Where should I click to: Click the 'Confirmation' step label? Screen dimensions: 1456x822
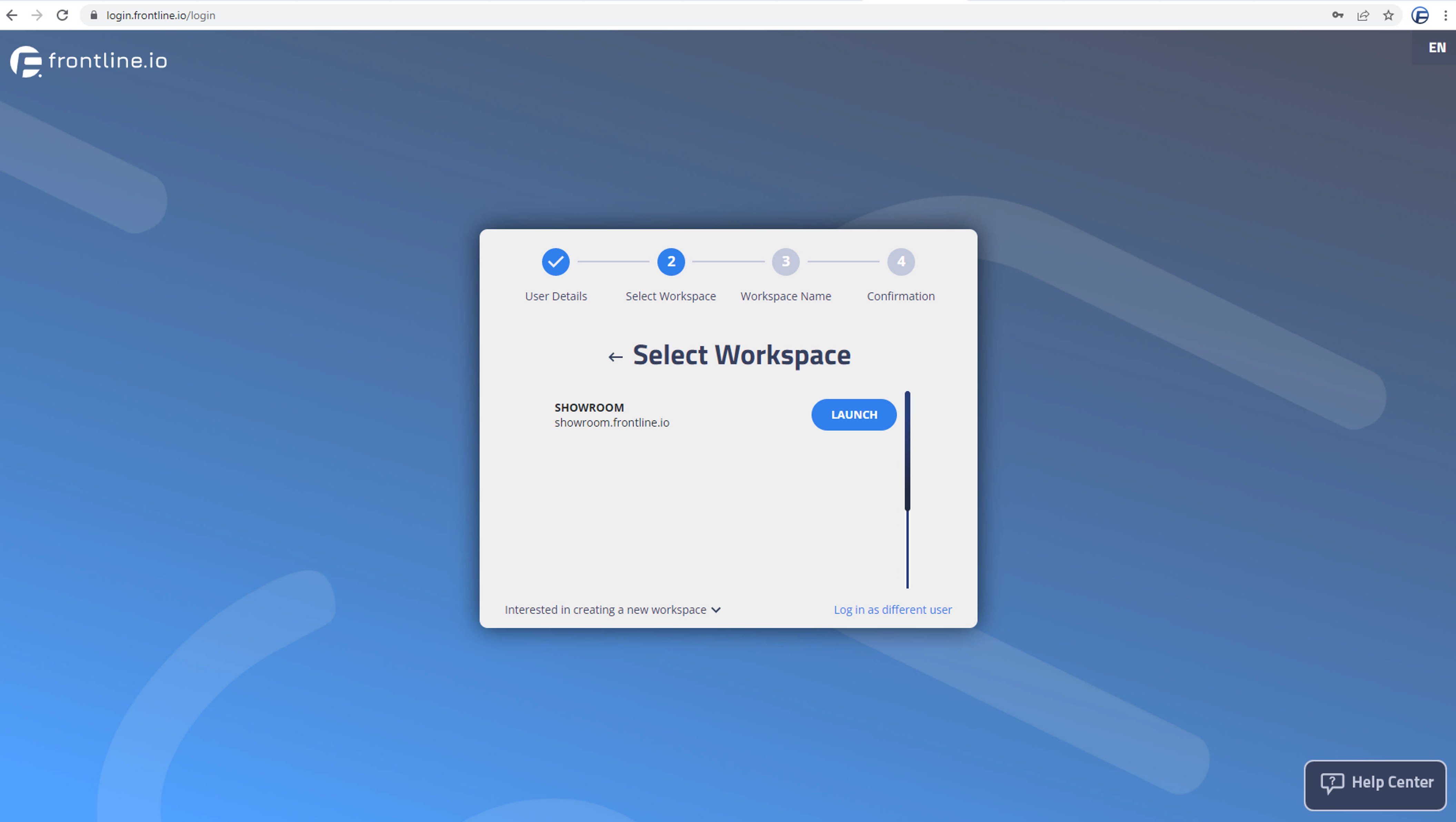coord(901,296)
